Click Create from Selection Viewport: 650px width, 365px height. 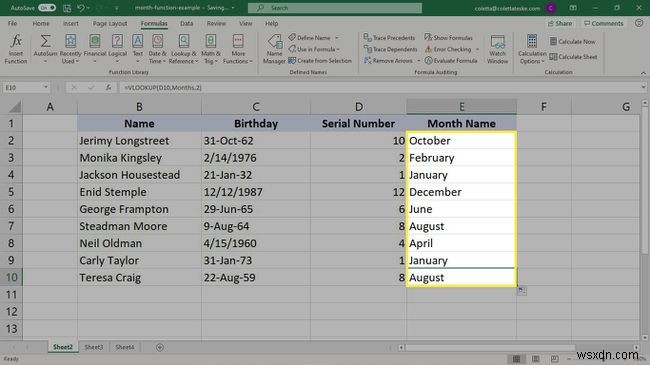(x=320, y=61)
